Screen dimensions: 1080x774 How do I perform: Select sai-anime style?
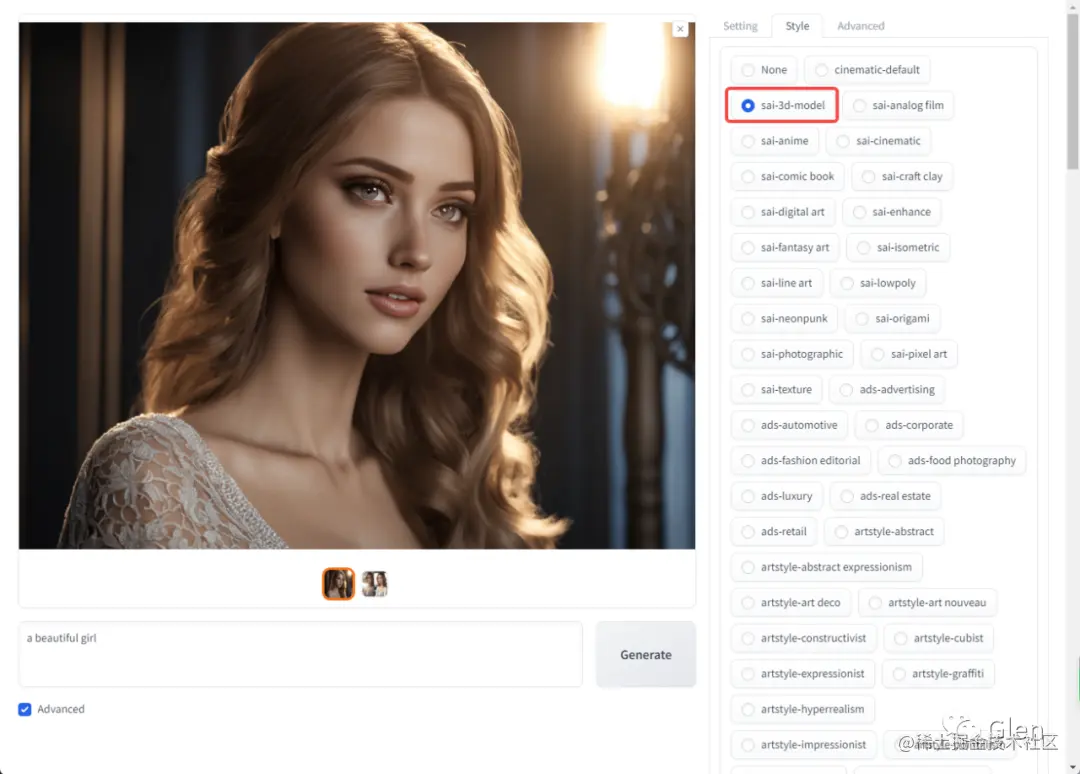(775, 141)
